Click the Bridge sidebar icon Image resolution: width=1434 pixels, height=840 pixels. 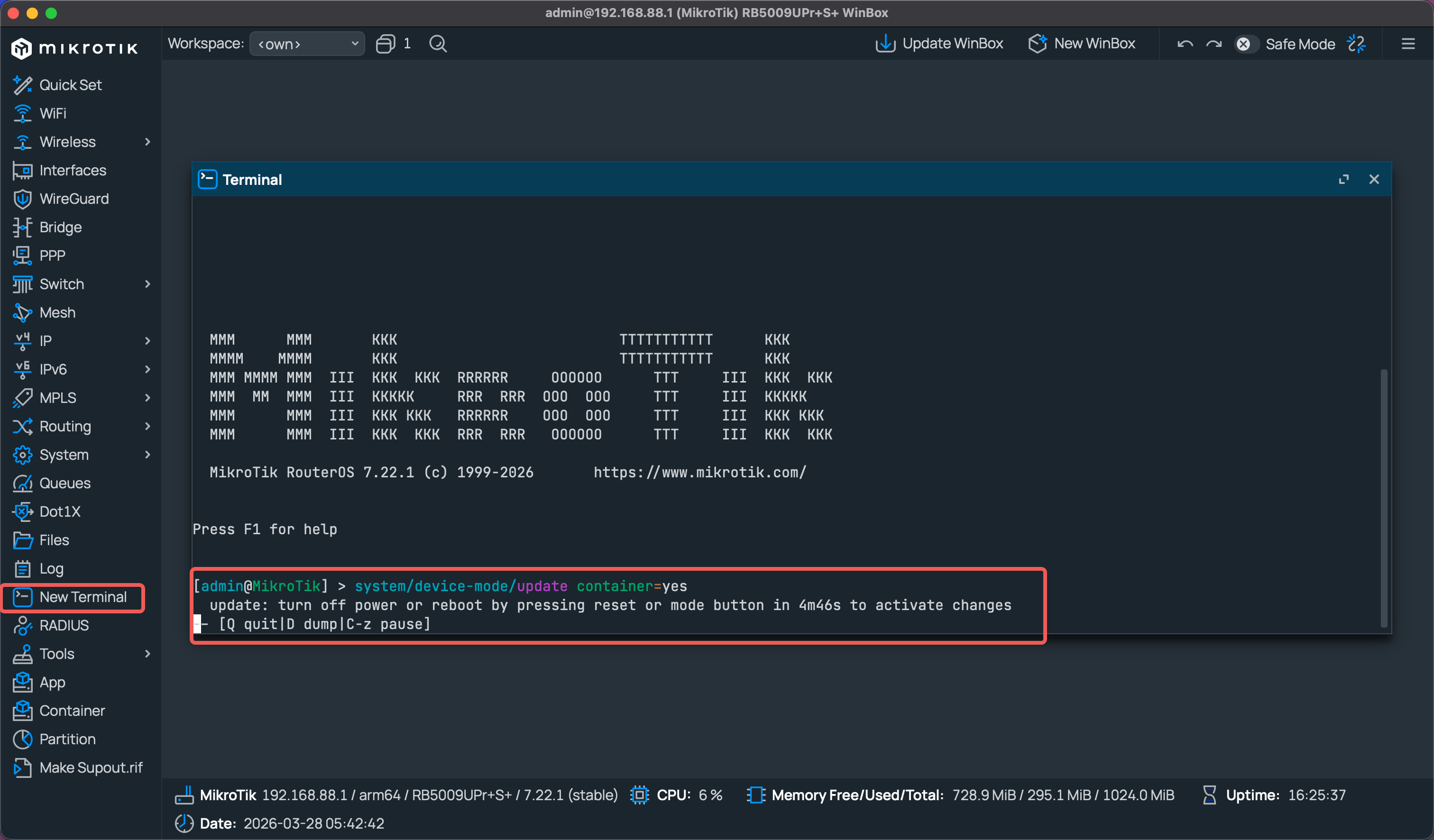[22, 227]
